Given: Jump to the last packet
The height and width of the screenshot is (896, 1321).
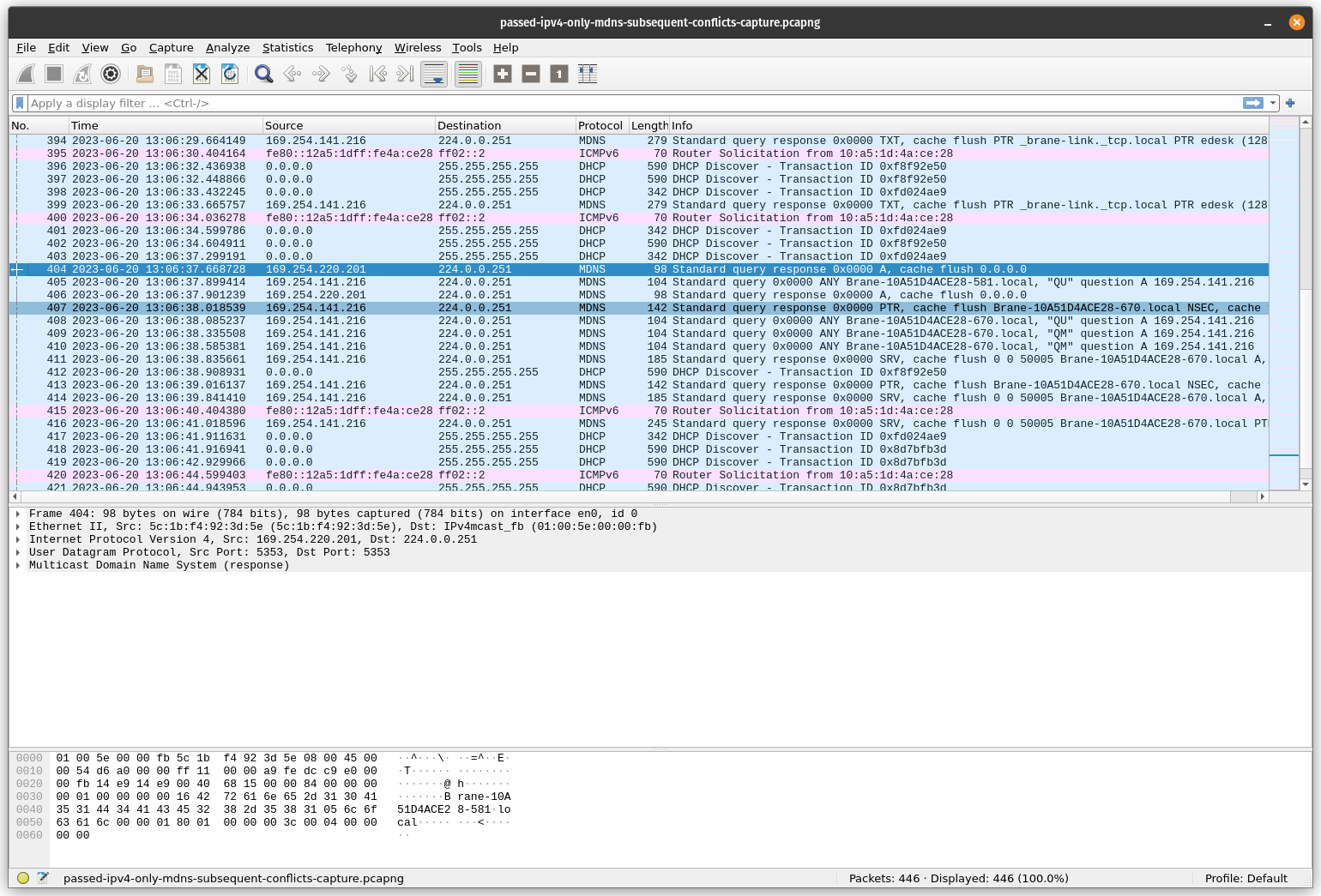Looking at the screenshot, I should (x=405, y=75).
